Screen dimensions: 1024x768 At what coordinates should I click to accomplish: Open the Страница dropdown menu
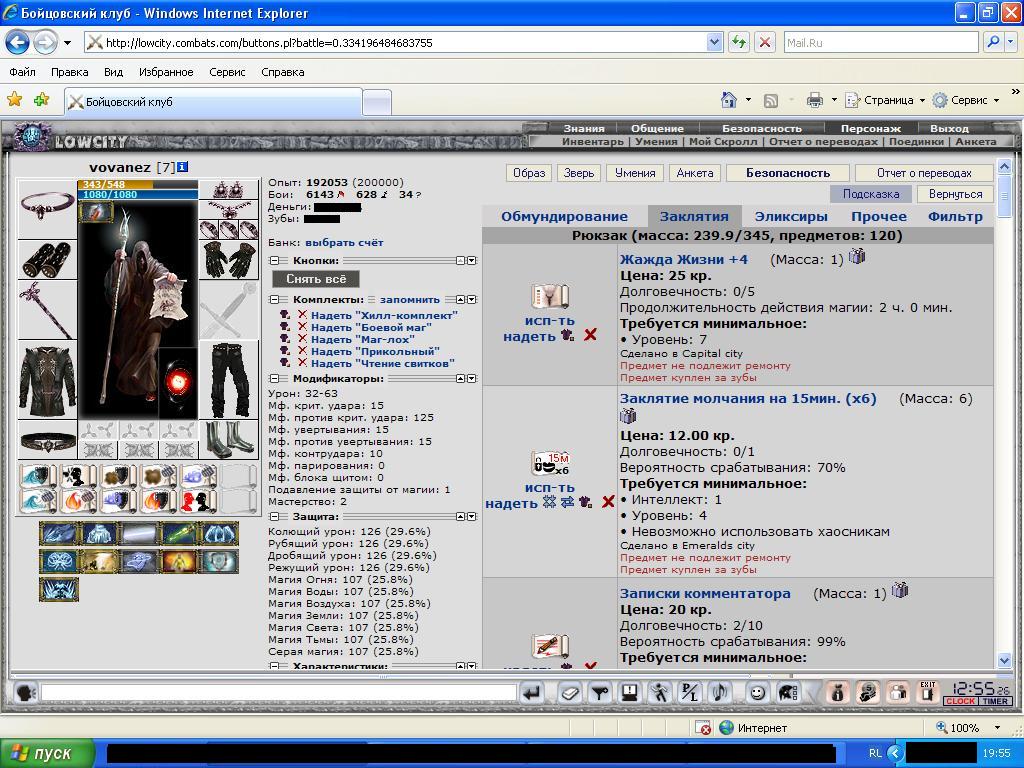pyautogui.click(x=885, y=100)
